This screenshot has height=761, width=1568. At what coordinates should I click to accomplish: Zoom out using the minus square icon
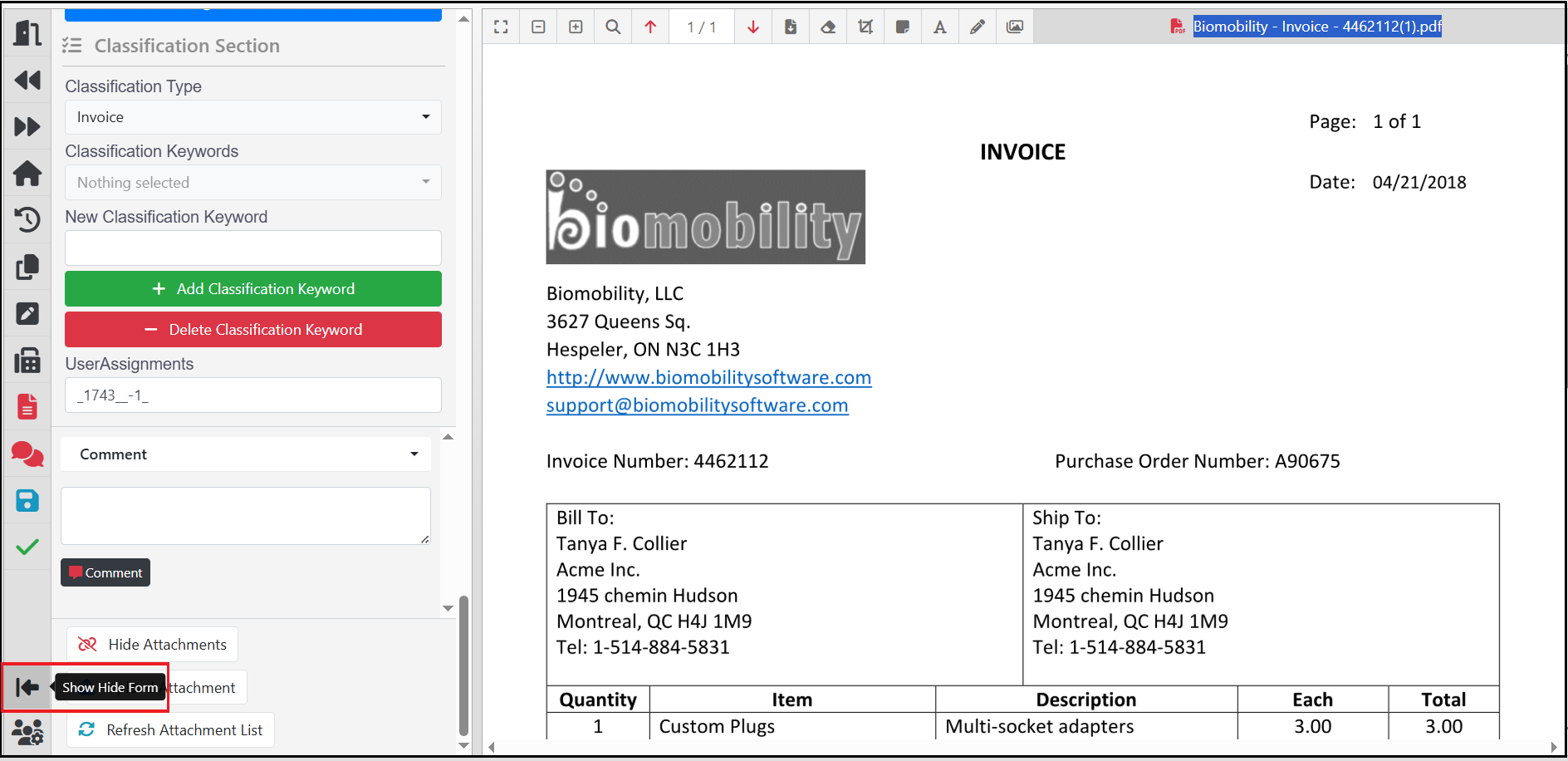click(538, 27)
